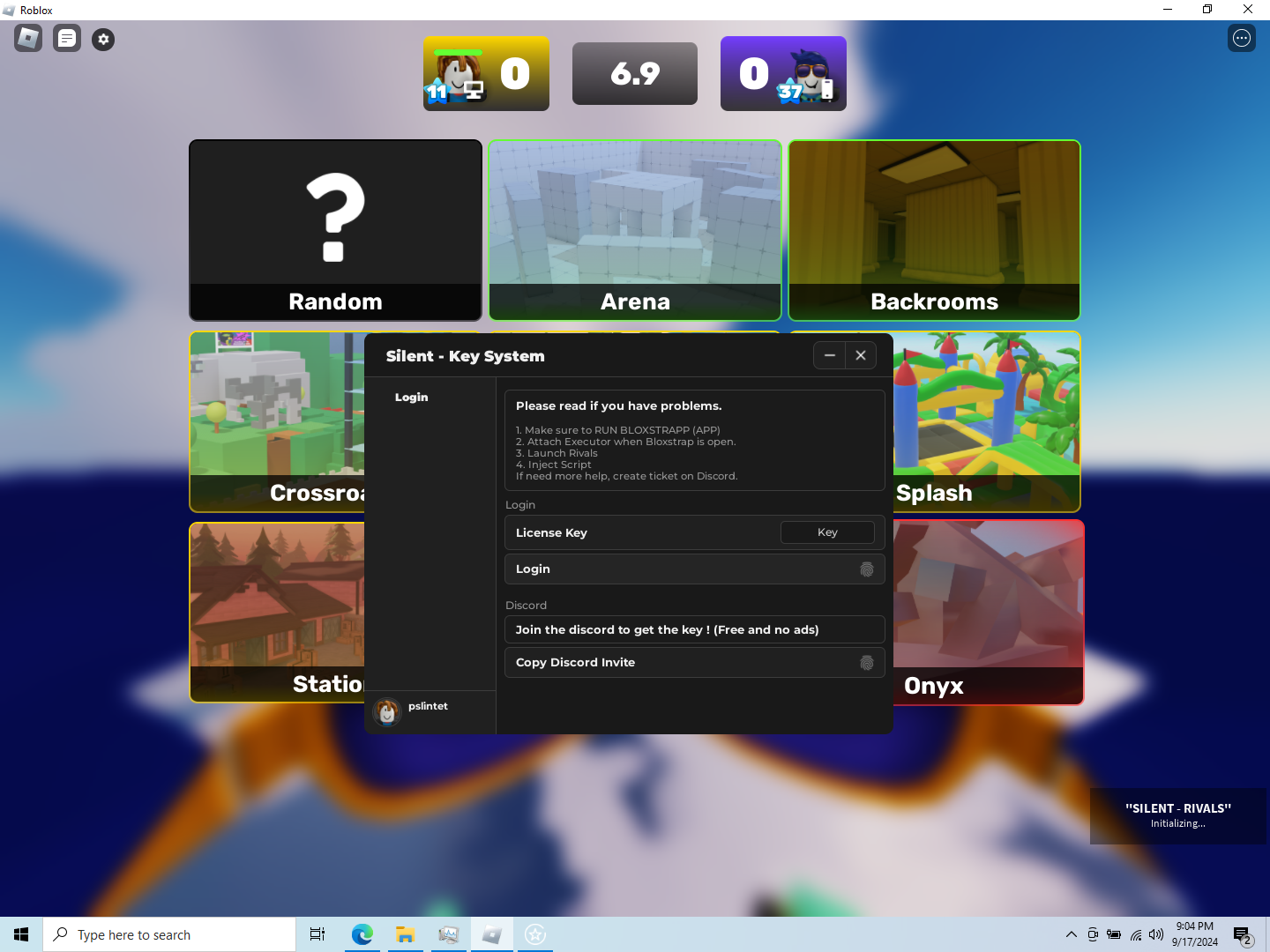1270x952 pixels.
Task: Open the Action Center notifications icon
Action: [1244, 934]
